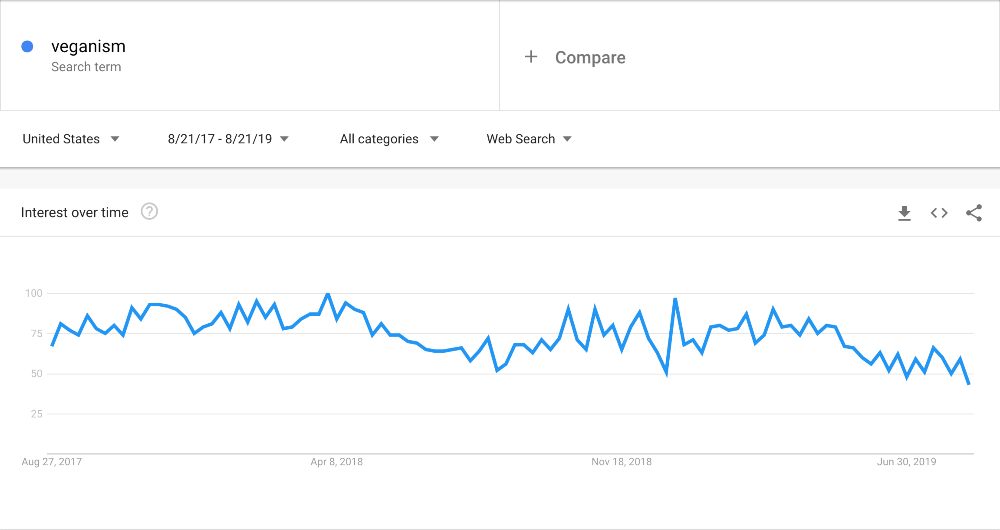Screen dimensions: 1000x530
Task: Click the plus icon next to Compare
Action: (x=531, y=57)
